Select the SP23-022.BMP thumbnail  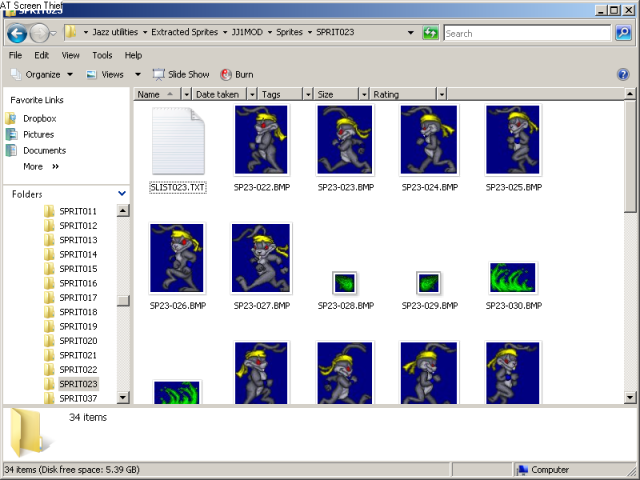tap(262, 140)
